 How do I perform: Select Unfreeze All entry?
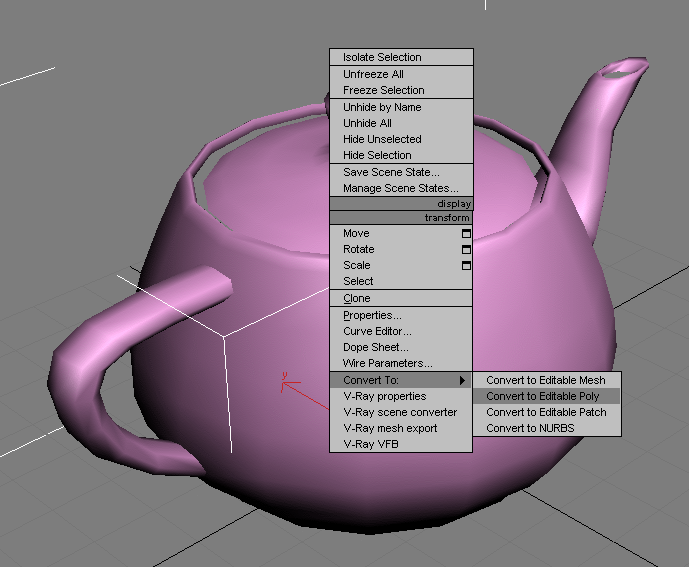[x=401, y=74]
